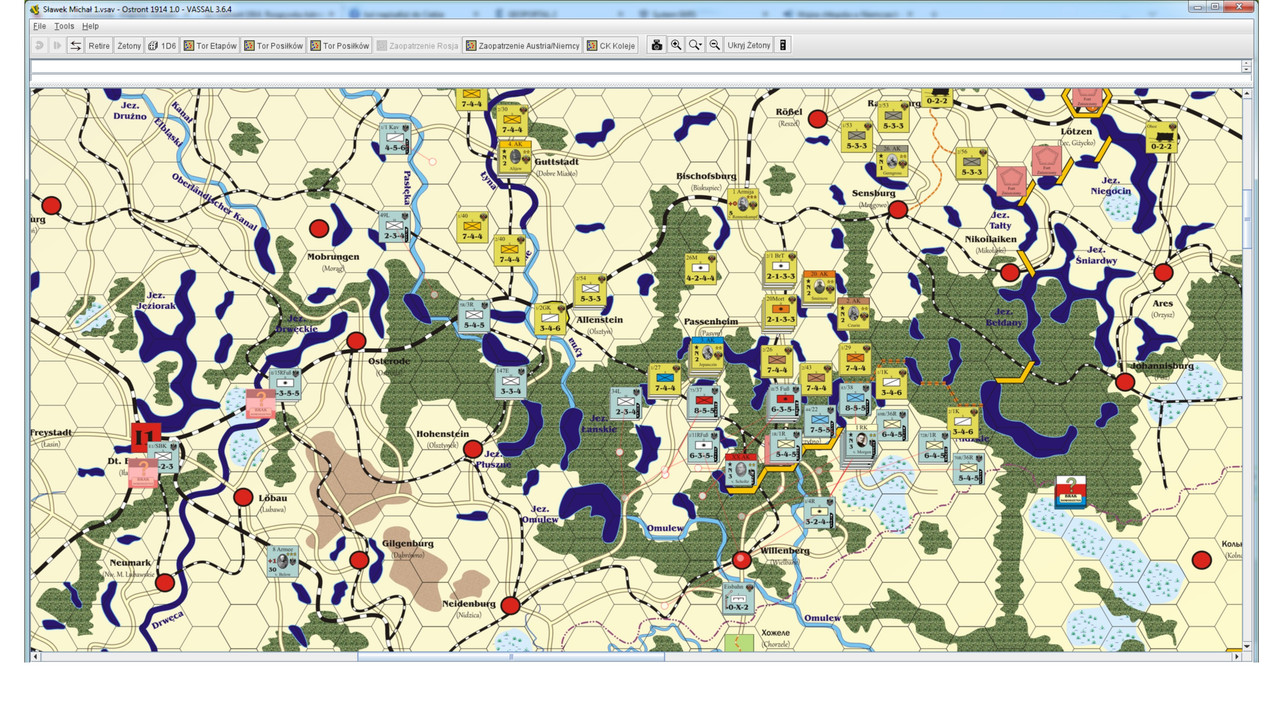The width and height of the screenshot is (1280, 716).
Task: Toggle Ukryj Żetony to hide counters
Action: pyautogui.click(x=749, y=46)
